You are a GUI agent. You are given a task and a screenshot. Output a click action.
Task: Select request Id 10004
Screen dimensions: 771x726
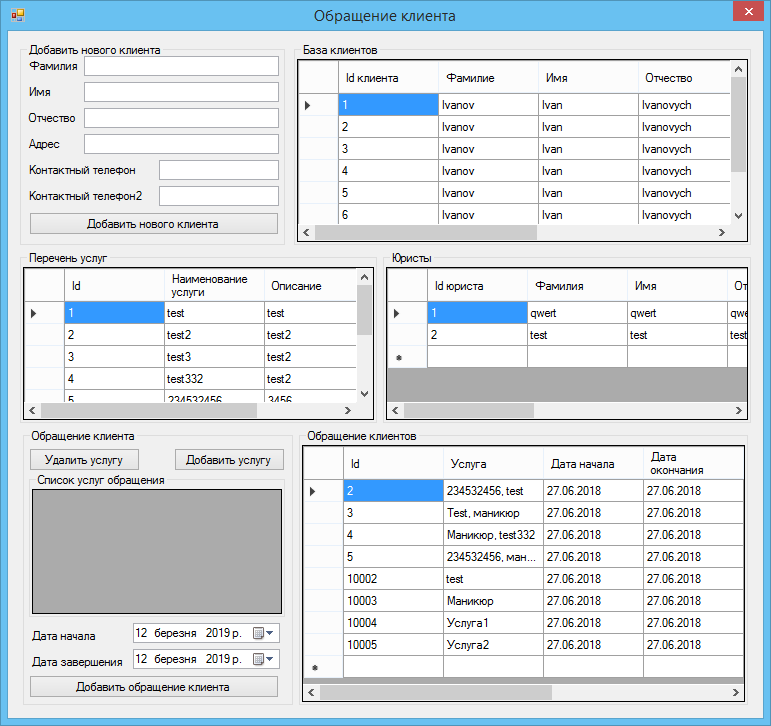pos(393,623)
